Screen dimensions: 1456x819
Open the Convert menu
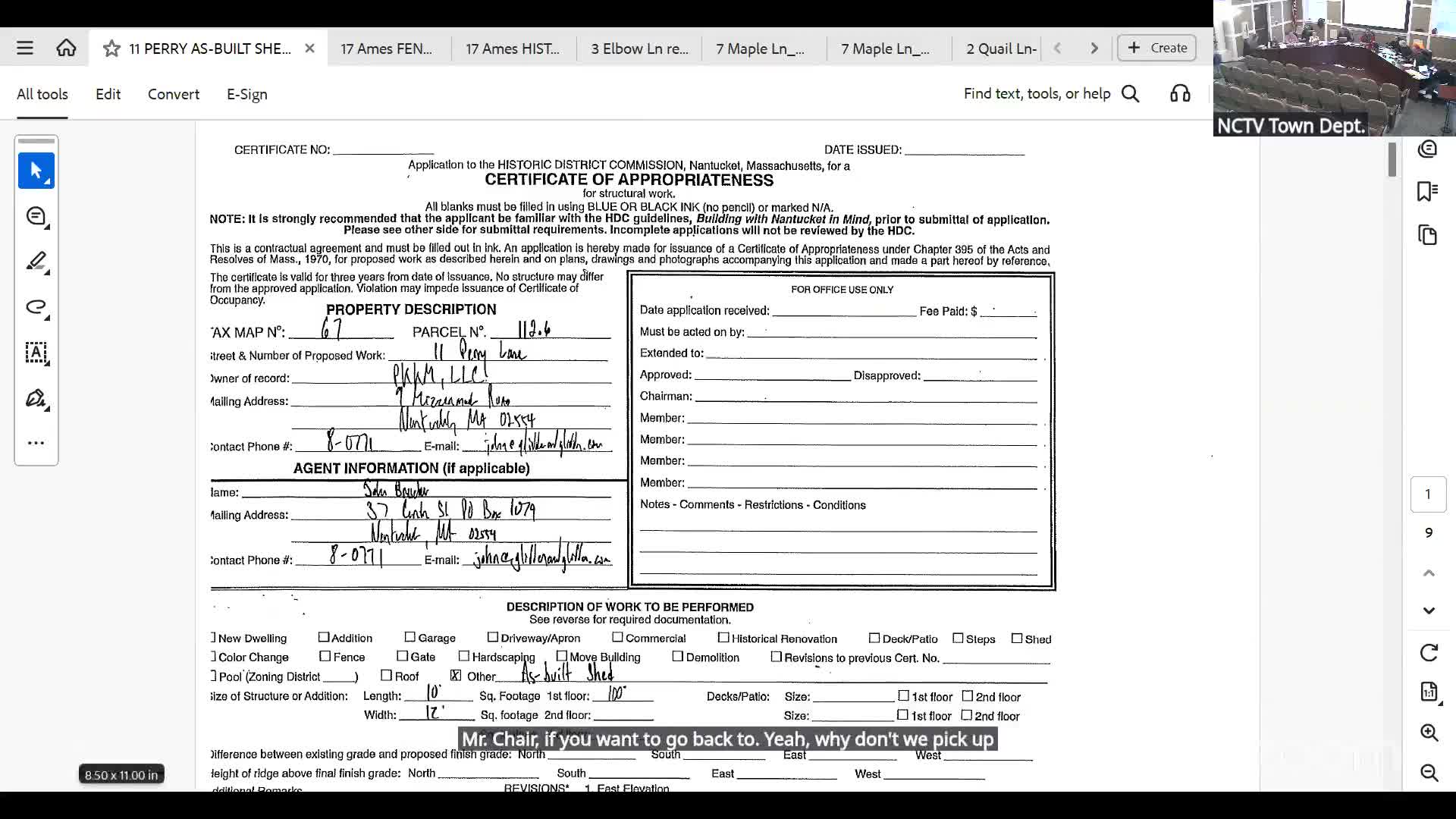pos(174,94)
